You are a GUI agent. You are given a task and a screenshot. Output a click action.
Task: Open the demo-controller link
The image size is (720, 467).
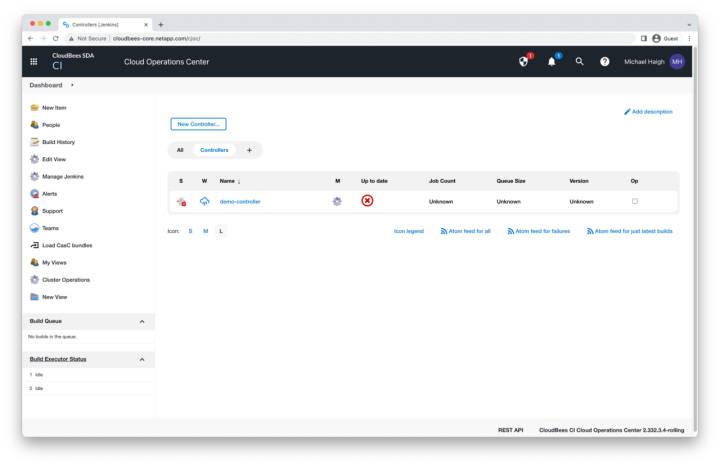240,201
